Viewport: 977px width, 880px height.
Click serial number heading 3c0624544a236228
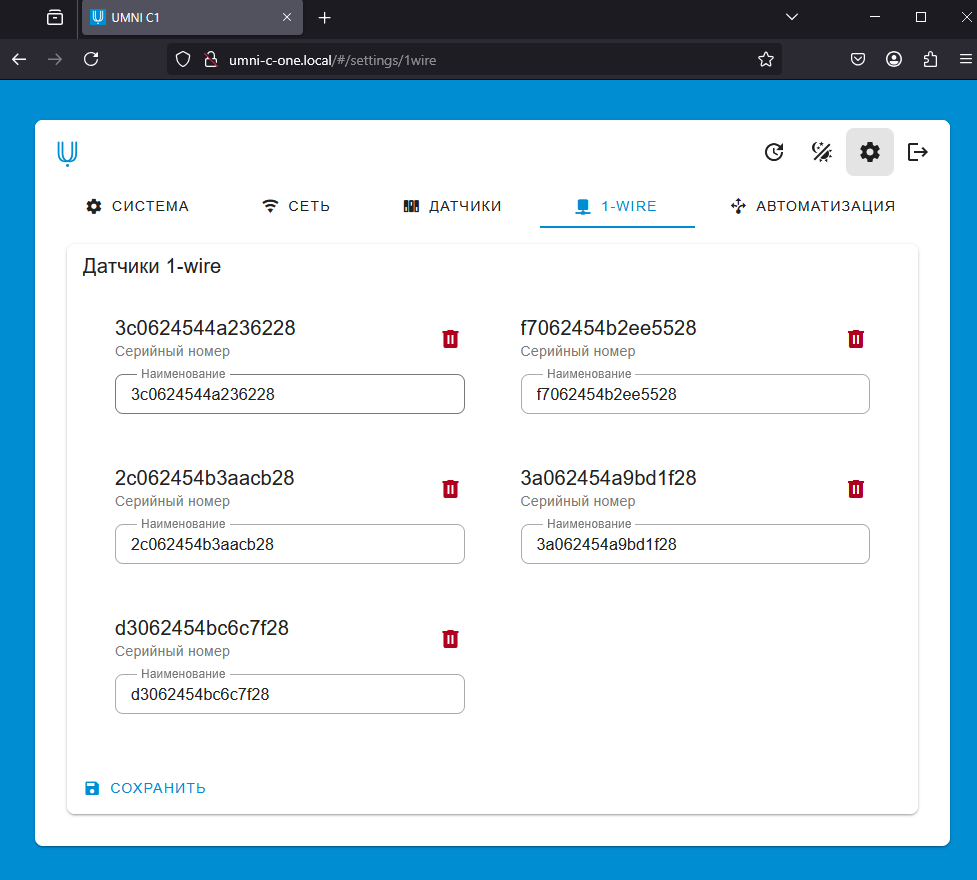[x=206, y=328]
